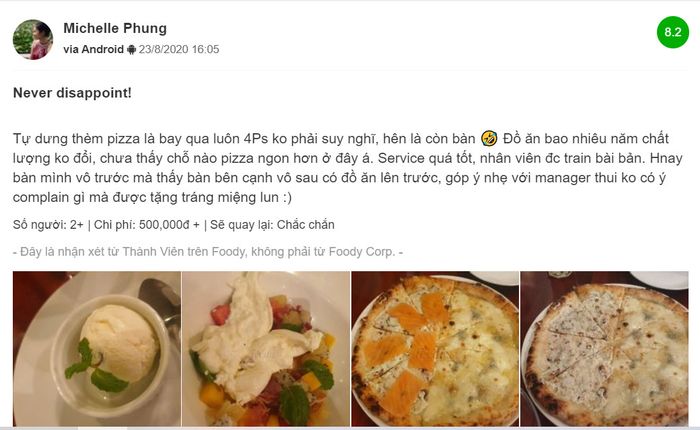Open the Never disappoint! review title
Screen dimensions: 700x430
coord(72,93)
